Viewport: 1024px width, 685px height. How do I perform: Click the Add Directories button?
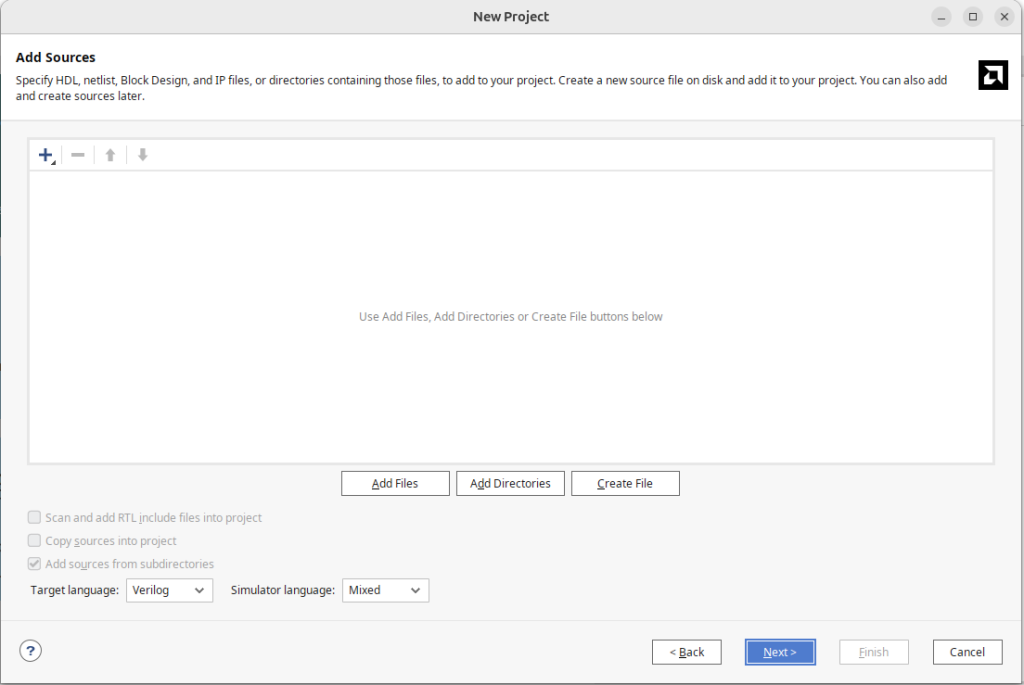pyautogui.click(x=510, y=483)
